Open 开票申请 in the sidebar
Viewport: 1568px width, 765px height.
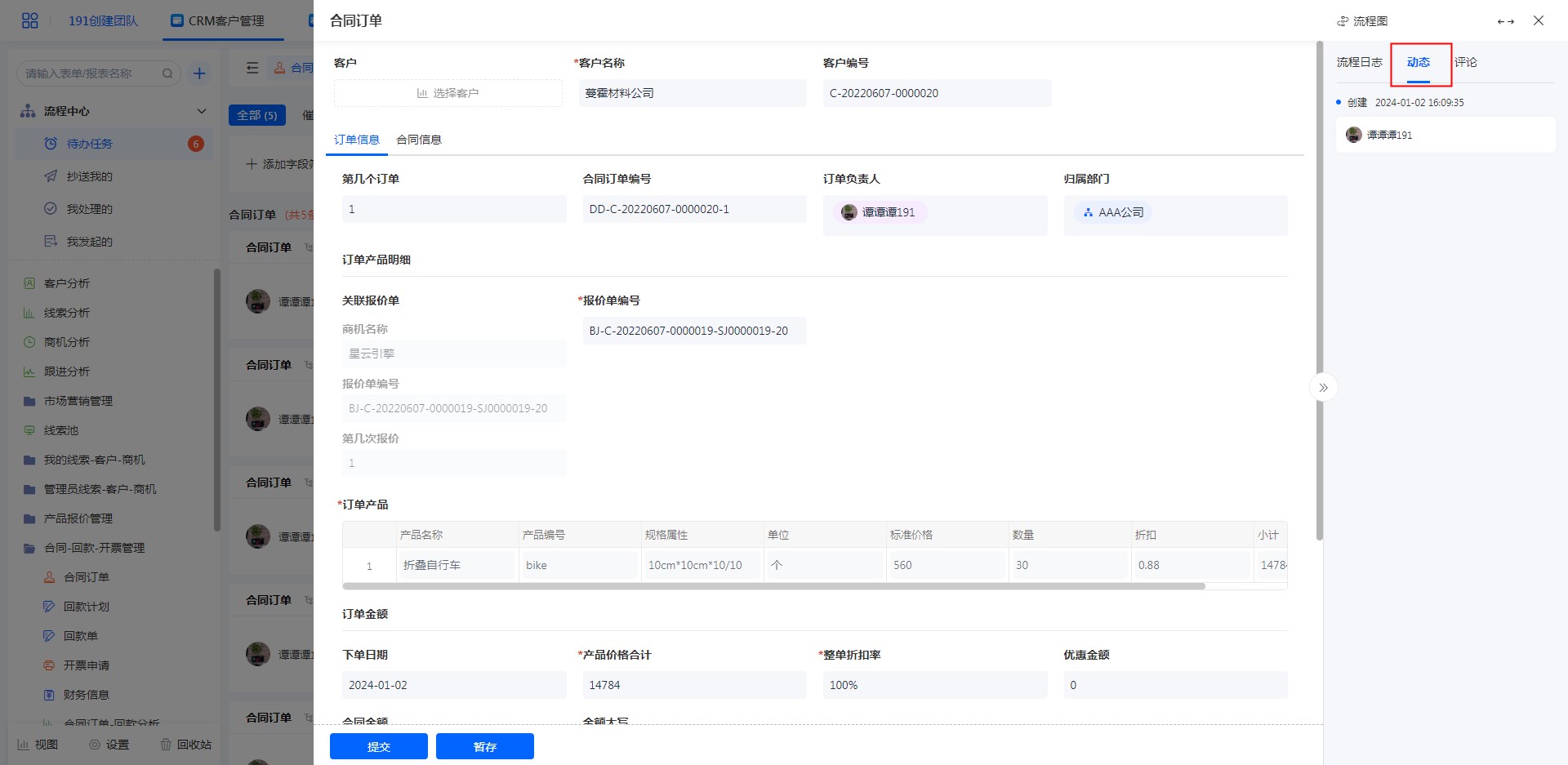(x=87, y=665)
